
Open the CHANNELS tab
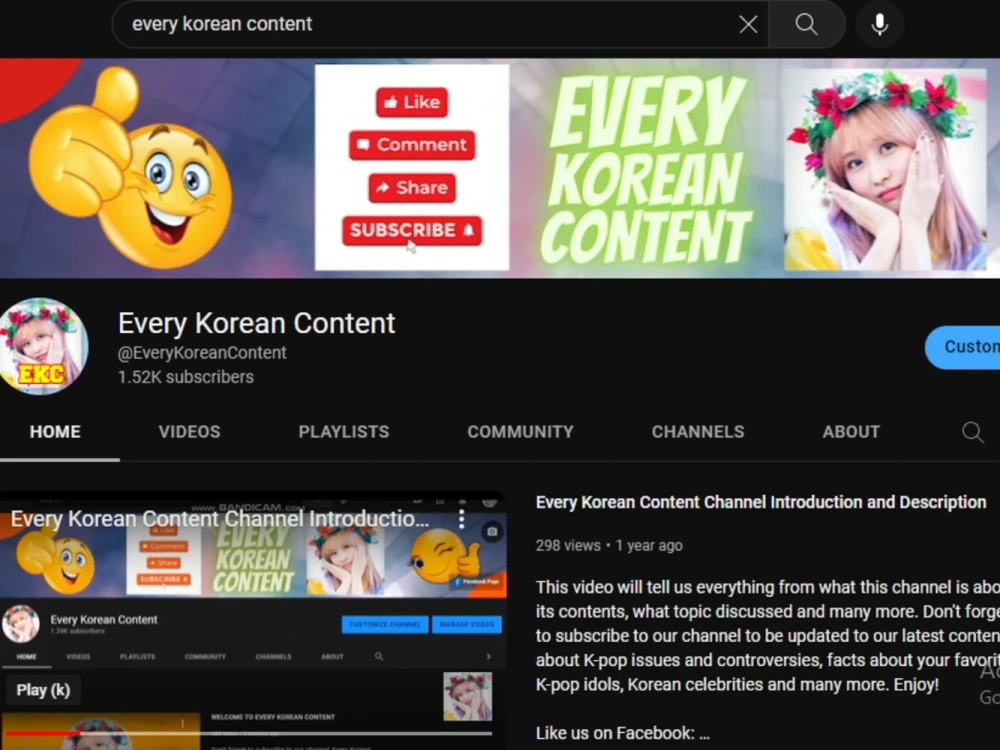[x=698, y=432]
